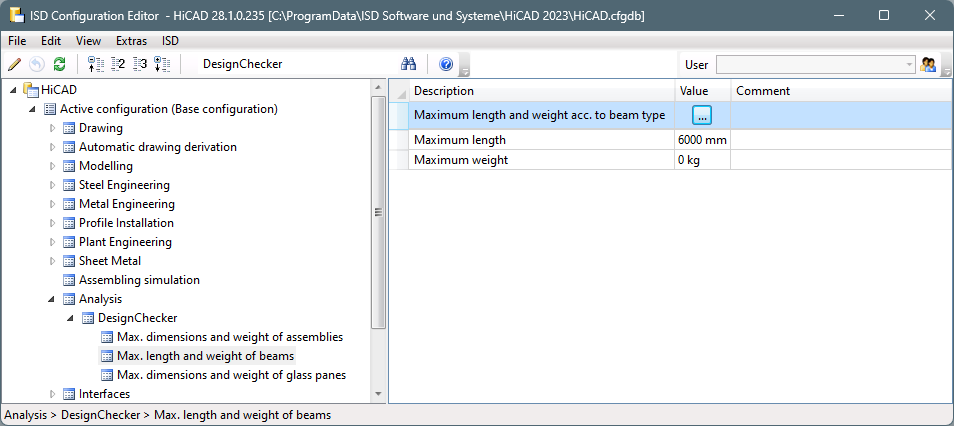Image resolution: width=954 pixels, height=426 pixels.
Task: Click the binoculars search icon
Action: [x=408, y=64]
